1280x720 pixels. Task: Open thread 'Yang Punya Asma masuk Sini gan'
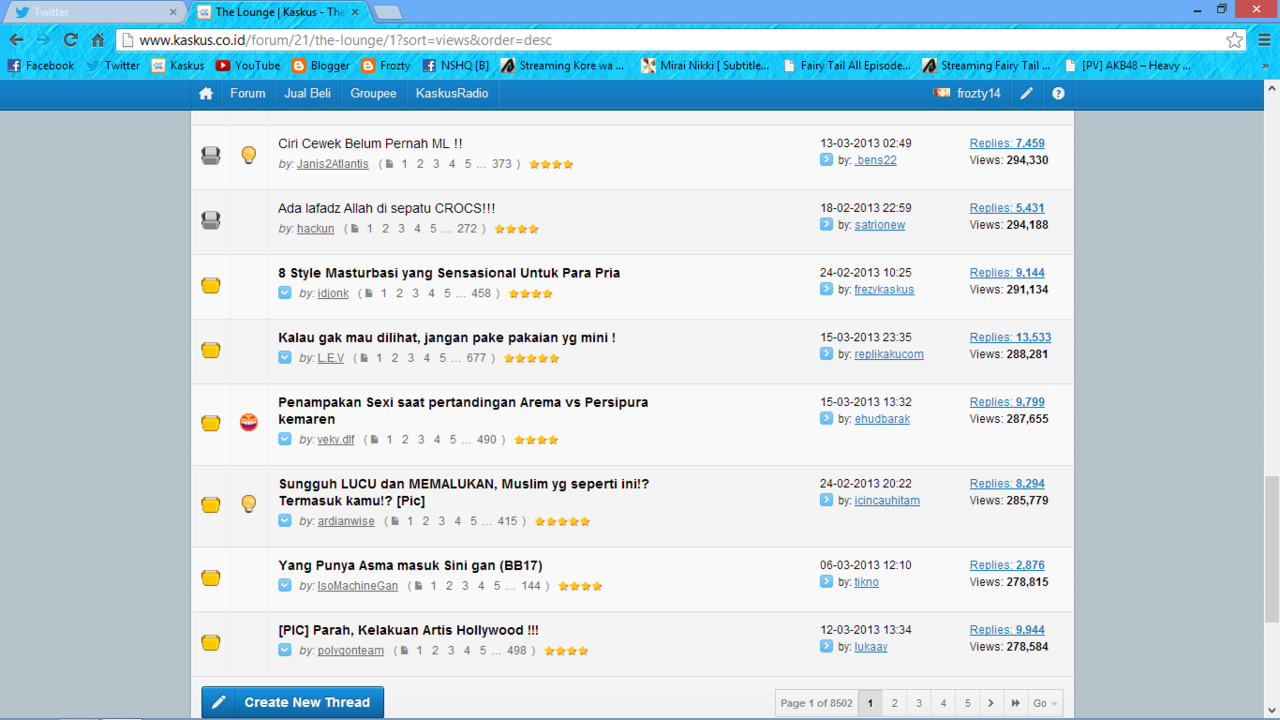tap(410, 566)
